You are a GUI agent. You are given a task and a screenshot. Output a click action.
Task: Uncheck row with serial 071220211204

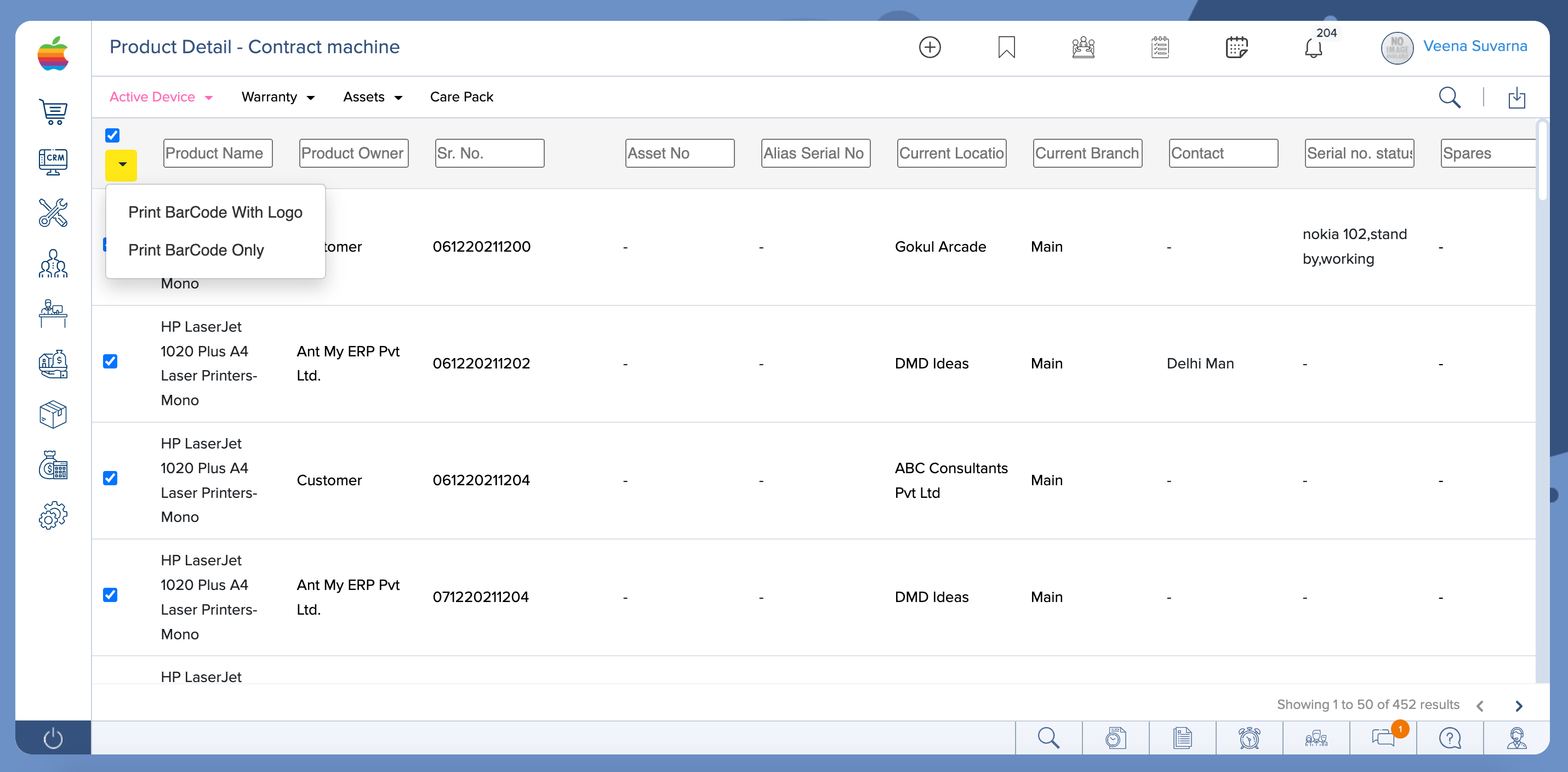click(110, 595)
